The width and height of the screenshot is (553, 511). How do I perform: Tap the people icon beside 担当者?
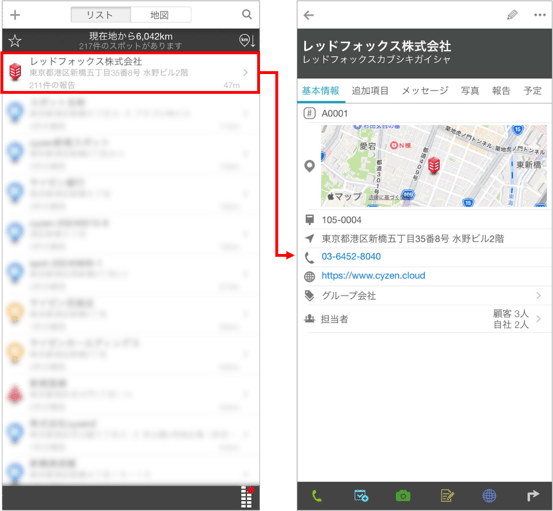(x=310, y=319)
